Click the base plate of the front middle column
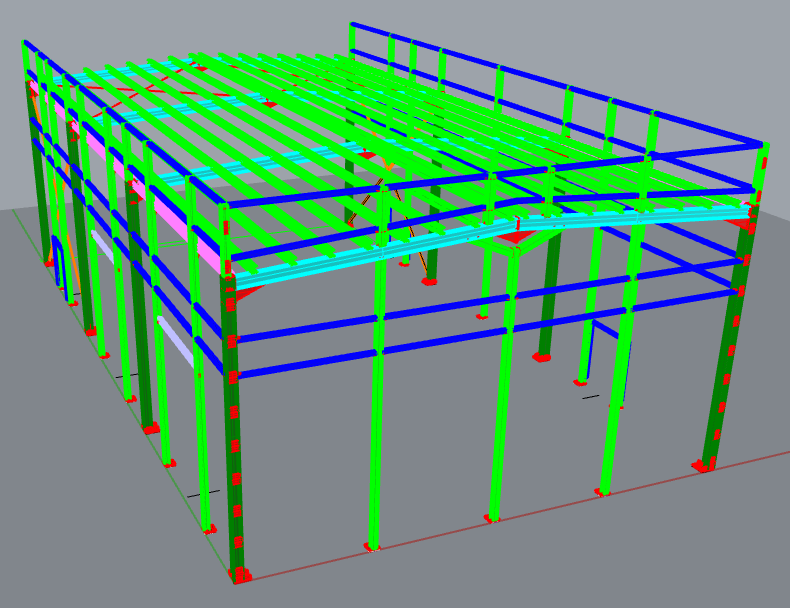 click(x=372, y=547)
